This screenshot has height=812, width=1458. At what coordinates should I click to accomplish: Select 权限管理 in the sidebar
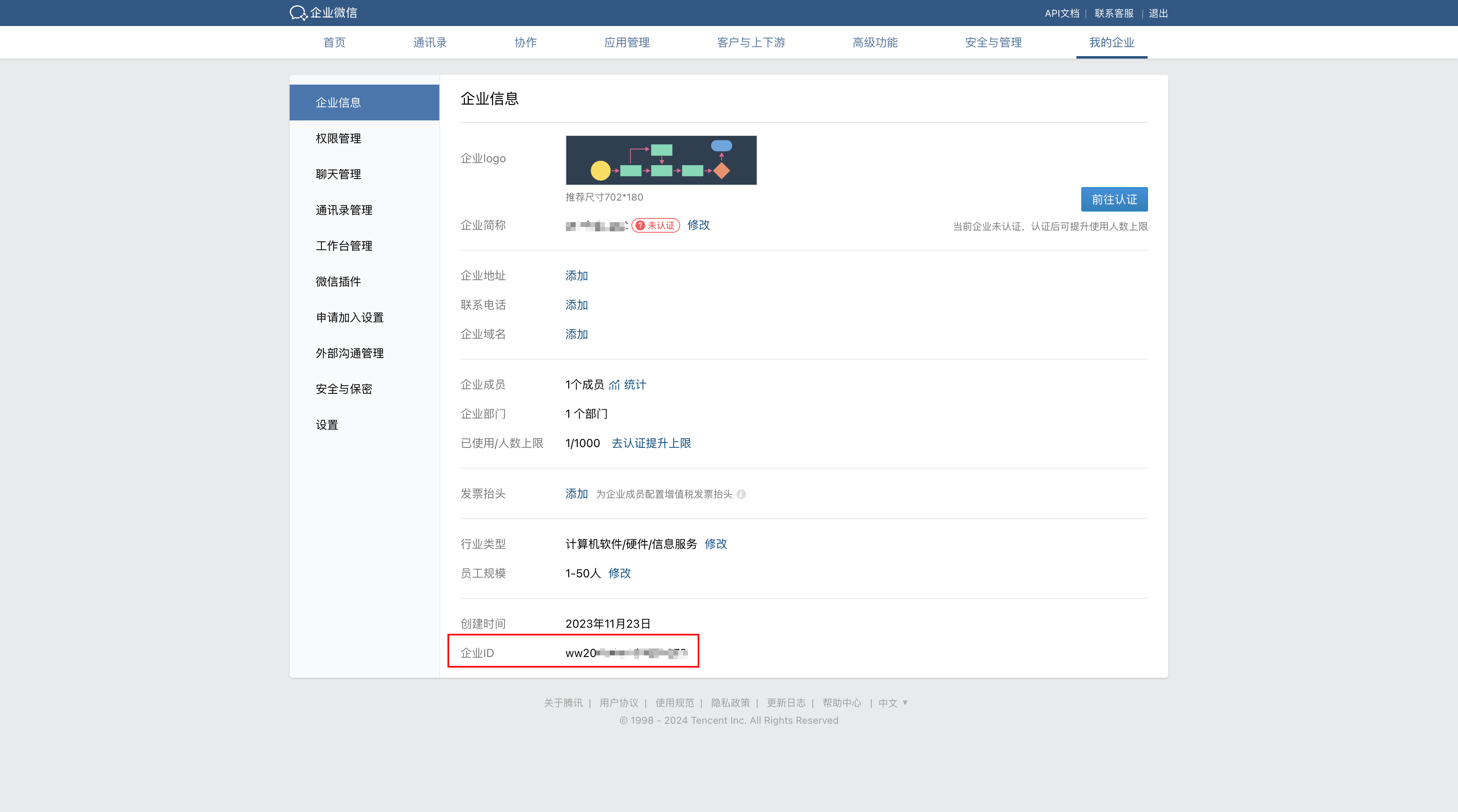coord(338,139)
